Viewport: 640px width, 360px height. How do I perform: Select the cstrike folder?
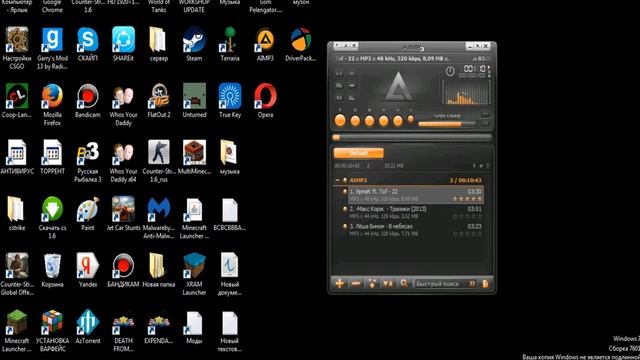[x=17, y=213]
